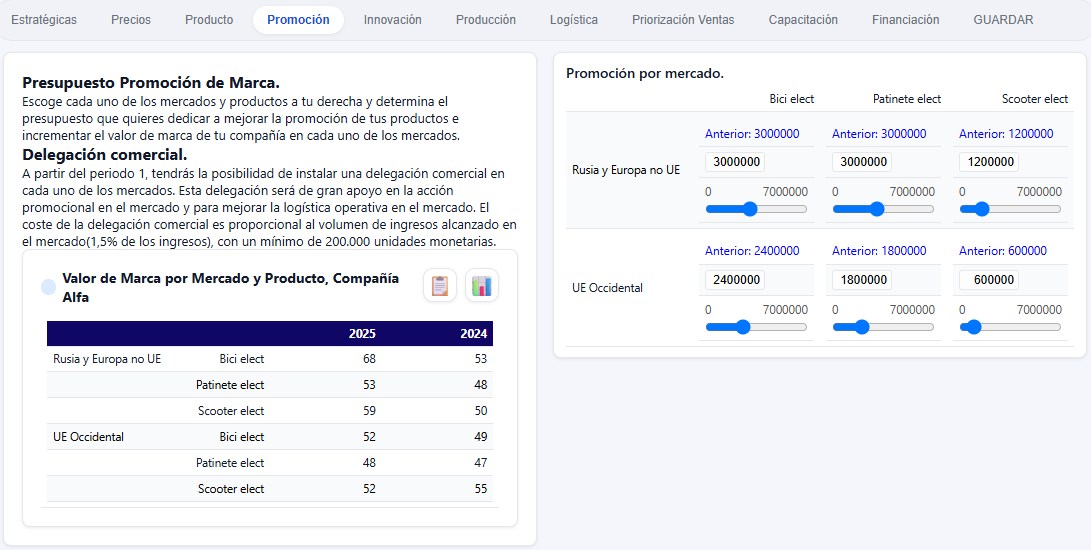1091x550 pixels.
Task: Click Rusia Patinete elect budget field 3000000
Action: click(x=861, y=162)
